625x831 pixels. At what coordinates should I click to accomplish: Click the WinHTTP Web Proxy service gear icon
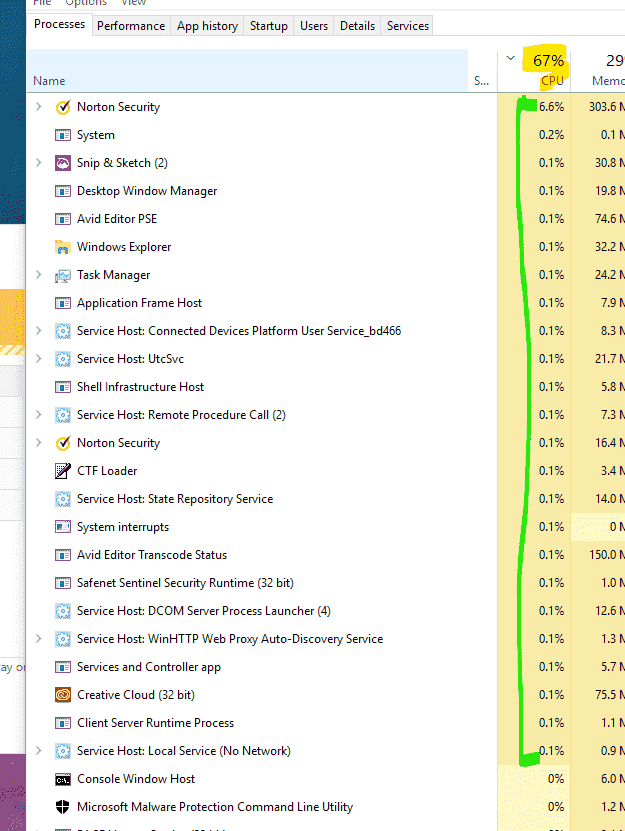point(63,639)
